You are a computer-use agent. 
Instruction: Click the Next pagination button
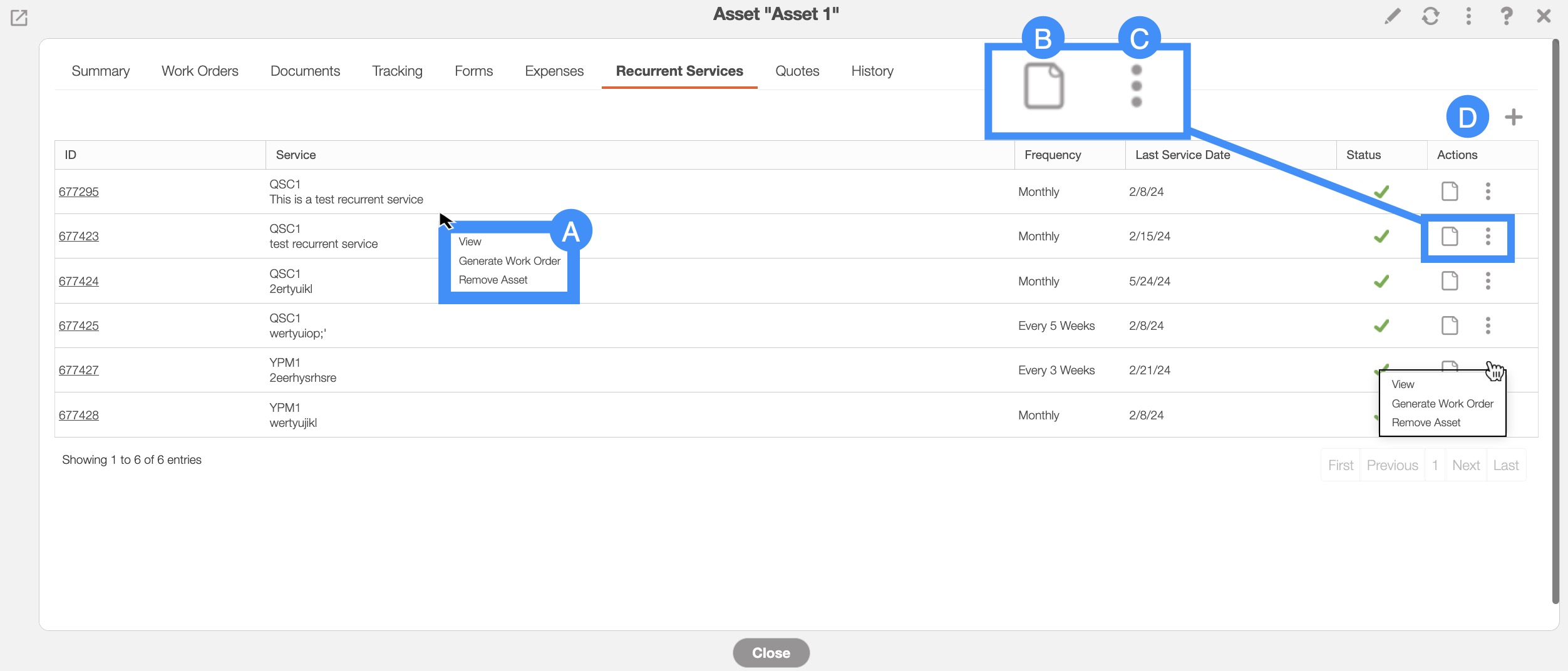[x=1465, y=466]
